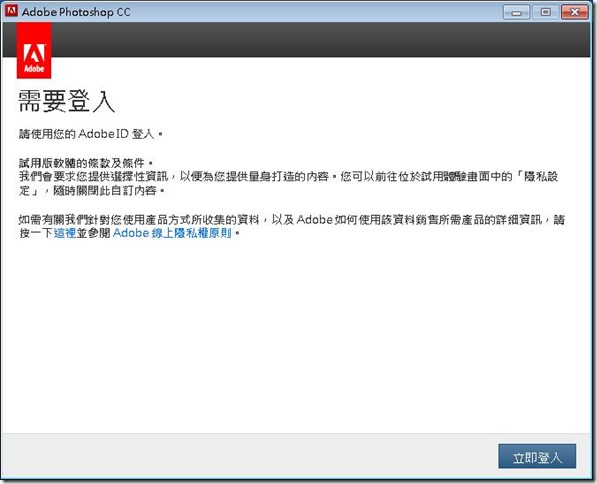This screenshot has width=597, height=484.
Task: Click the 試用版軟體的條款及條件 line
Action: coord(86,163)
